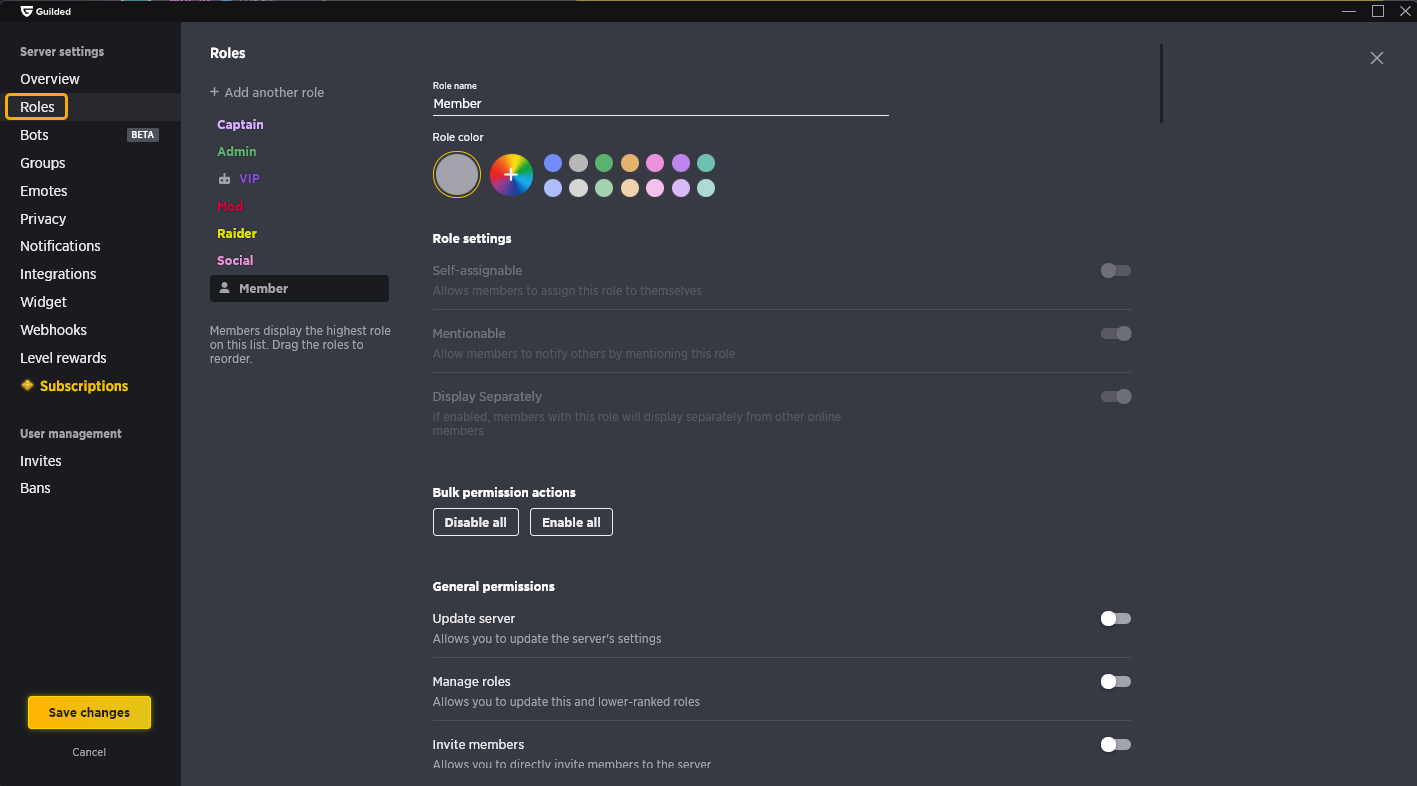Screen dimensions: 1417x786
Task: Open Bans under User management
Action: [x=35, y=488]
